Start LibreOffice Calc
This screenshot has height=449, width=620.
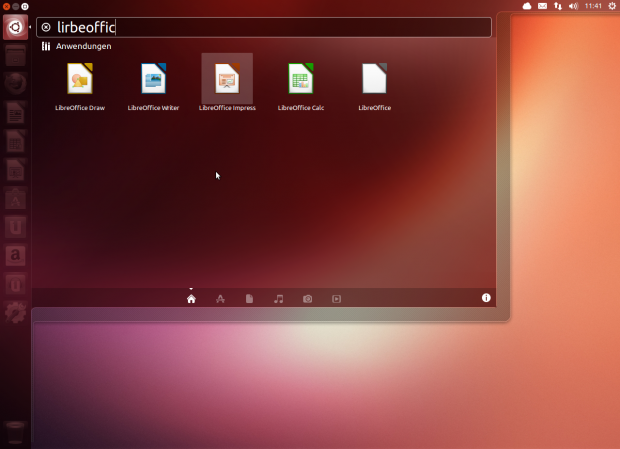coord(301,78)
